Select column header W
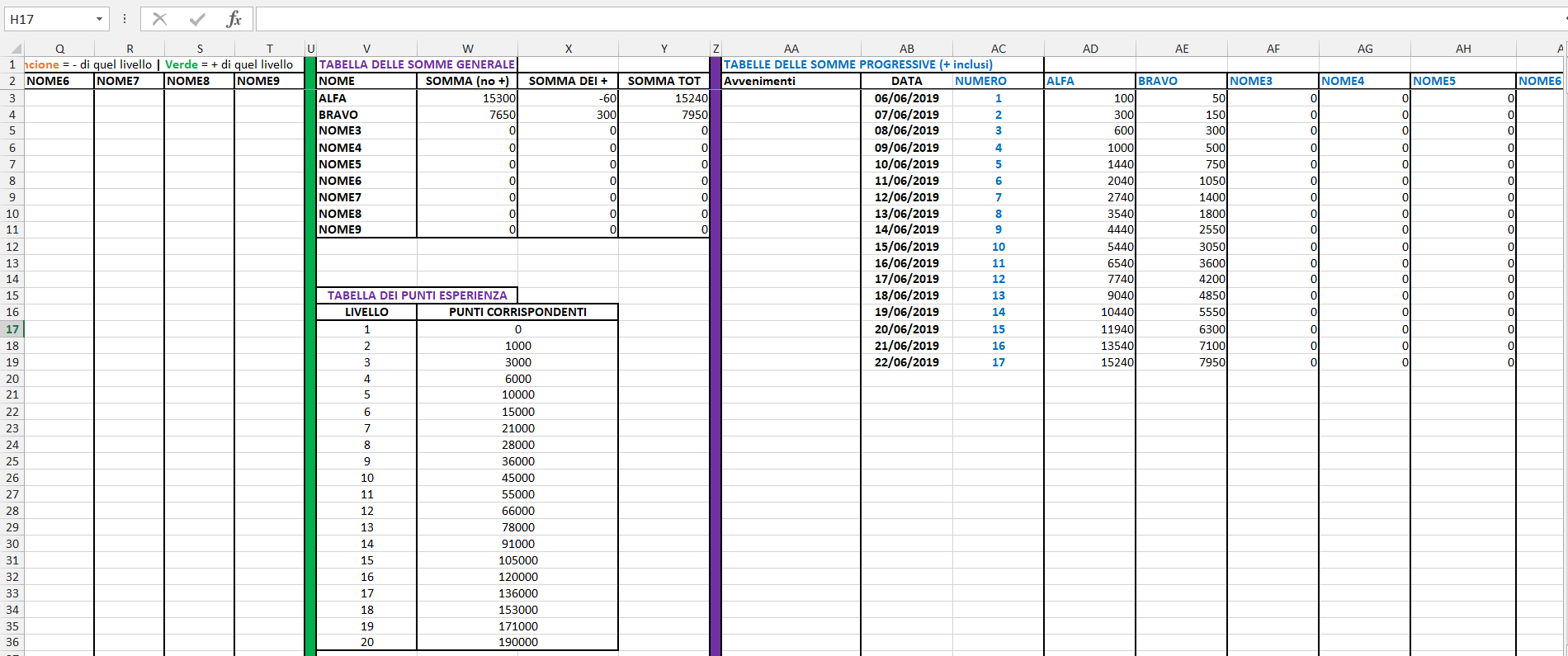Viewport: 1568px width, 656px height. 467,49
